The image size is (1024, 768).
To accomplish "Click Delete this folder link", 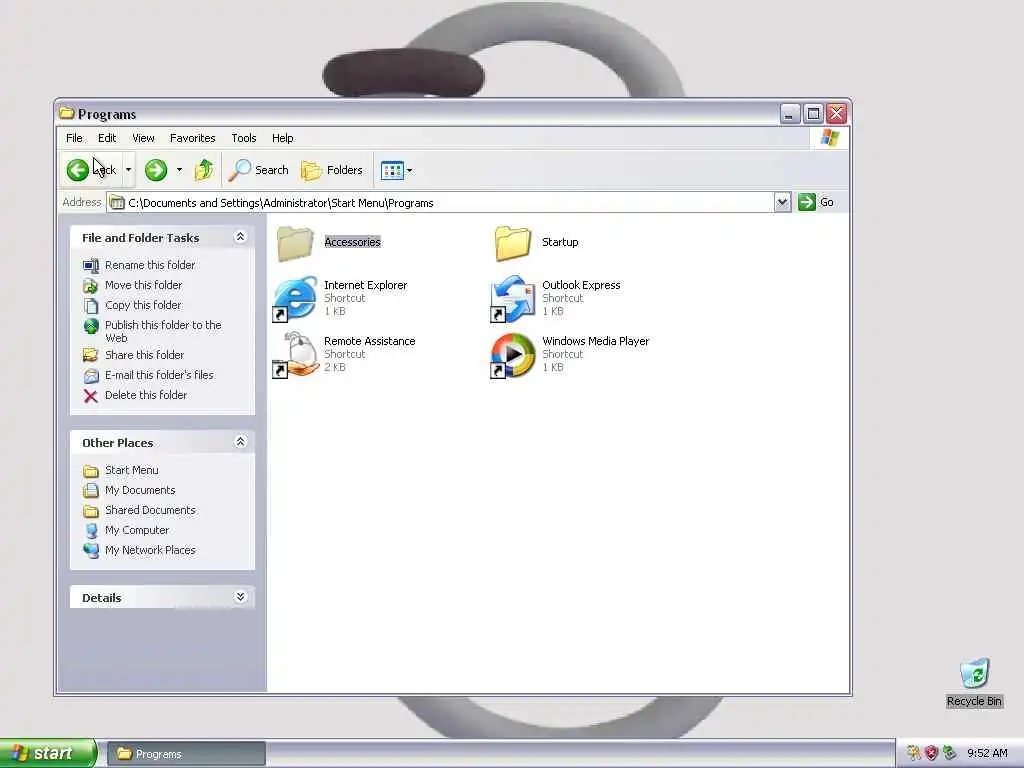I will click(x=146, y=396).
